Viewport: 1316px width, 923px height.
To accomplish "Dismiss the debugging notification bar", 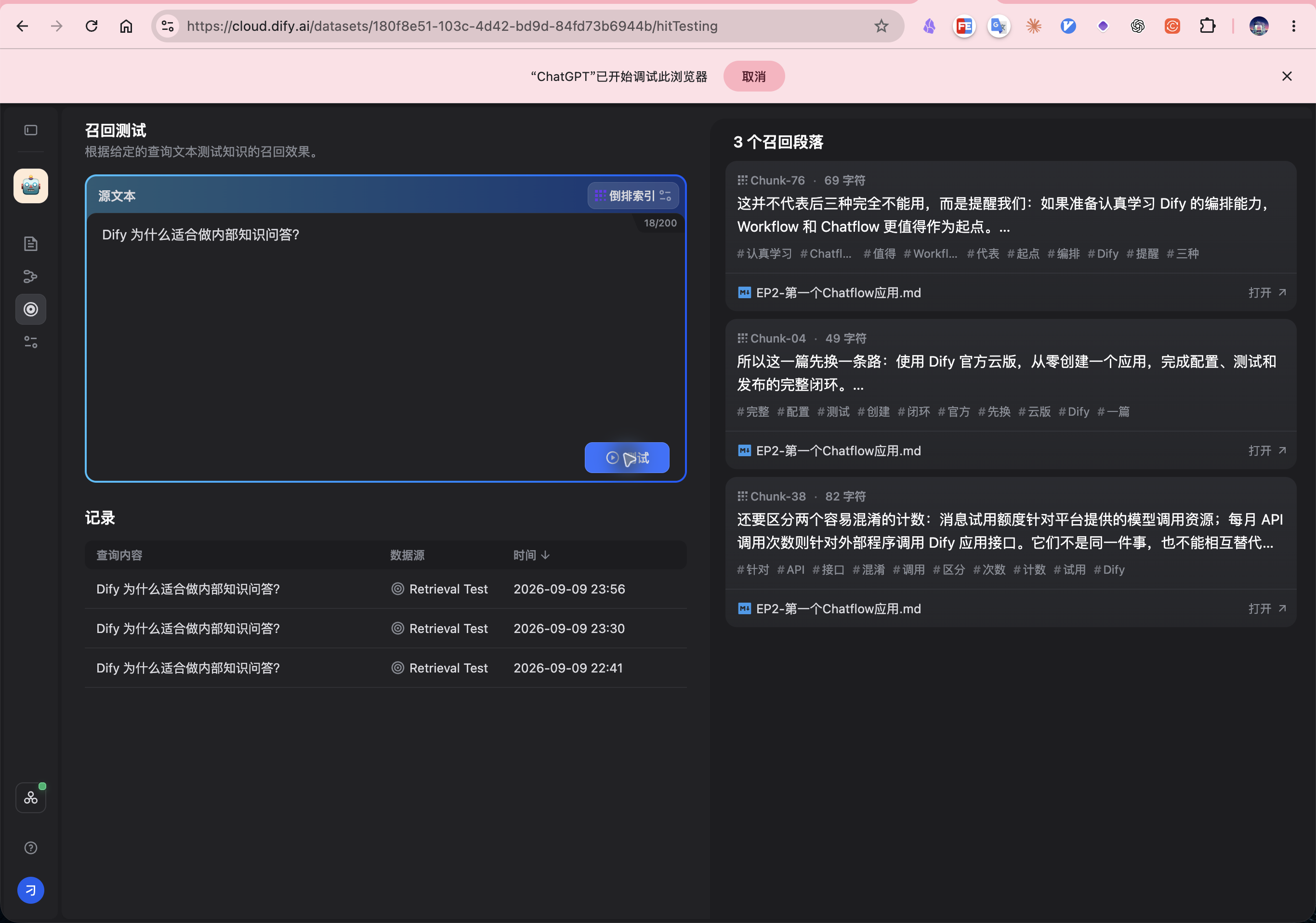I will tap(1287, 76).
